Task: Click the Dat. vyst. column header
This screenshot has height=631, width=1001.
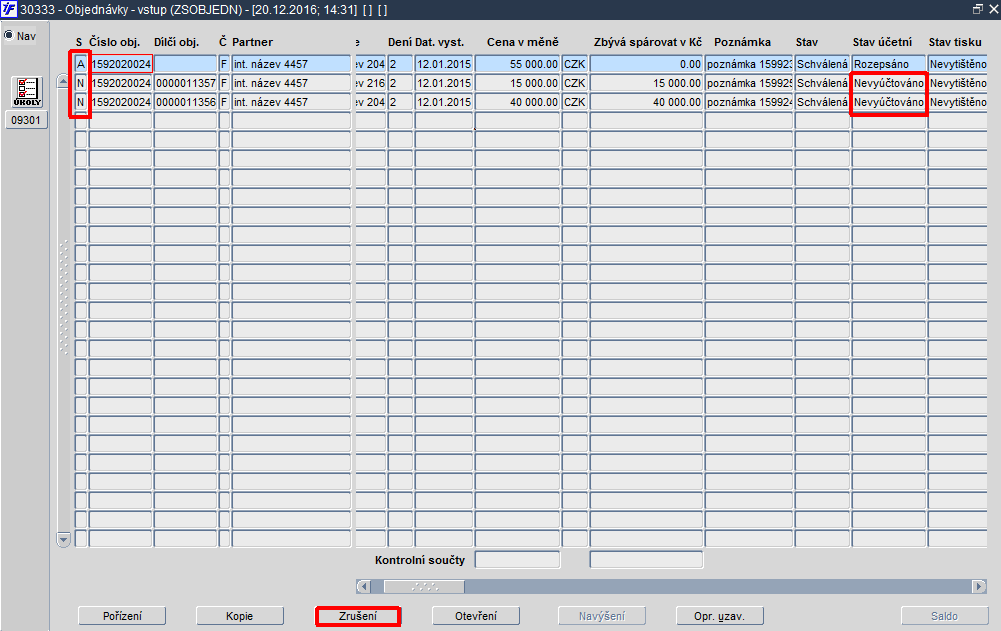Action: click(x=439, y=42)
